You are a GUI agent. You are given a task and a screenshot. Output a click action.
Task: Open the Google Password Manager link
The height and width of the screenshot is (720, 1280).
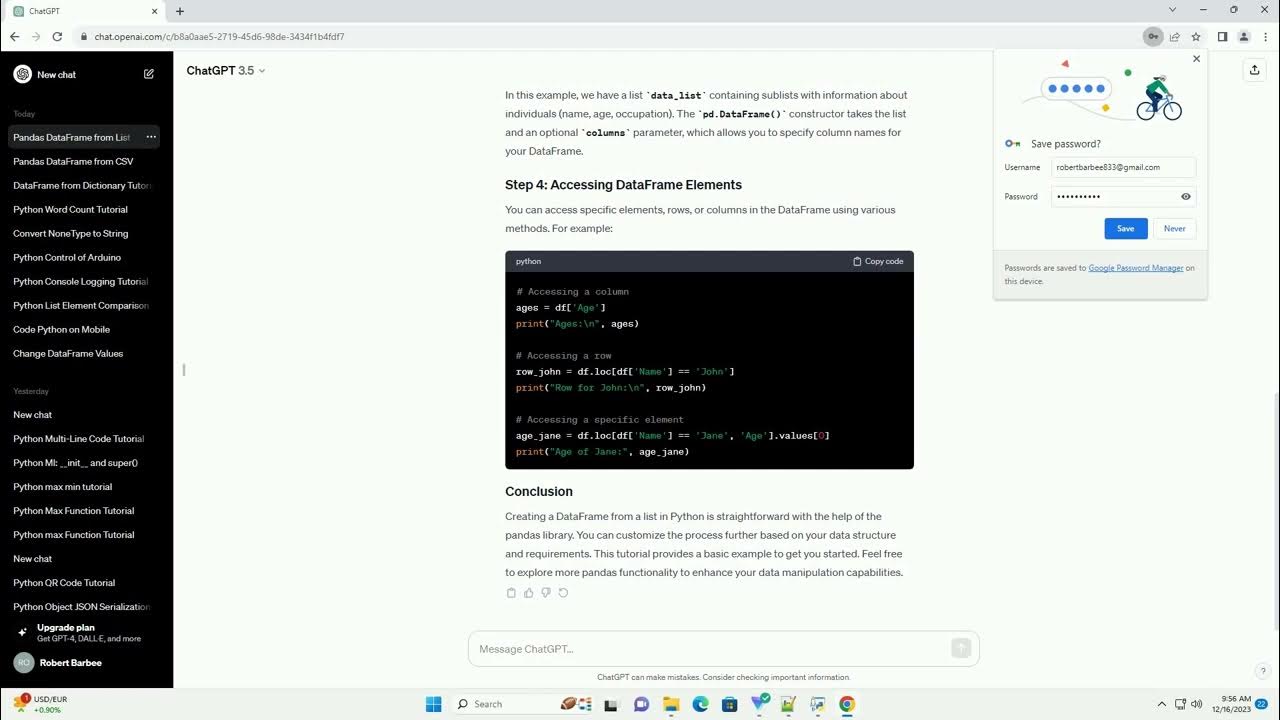[1136, 268]
